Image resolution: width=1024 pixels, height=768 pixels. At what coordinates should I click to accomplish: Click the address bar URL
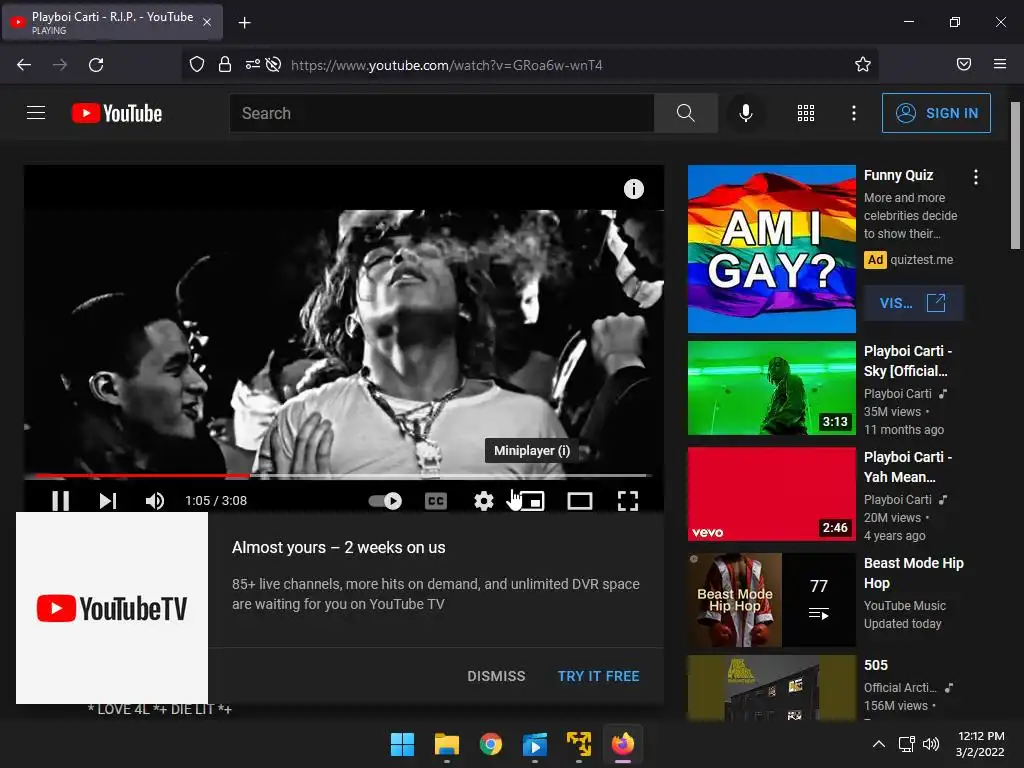tap(447, 65)
